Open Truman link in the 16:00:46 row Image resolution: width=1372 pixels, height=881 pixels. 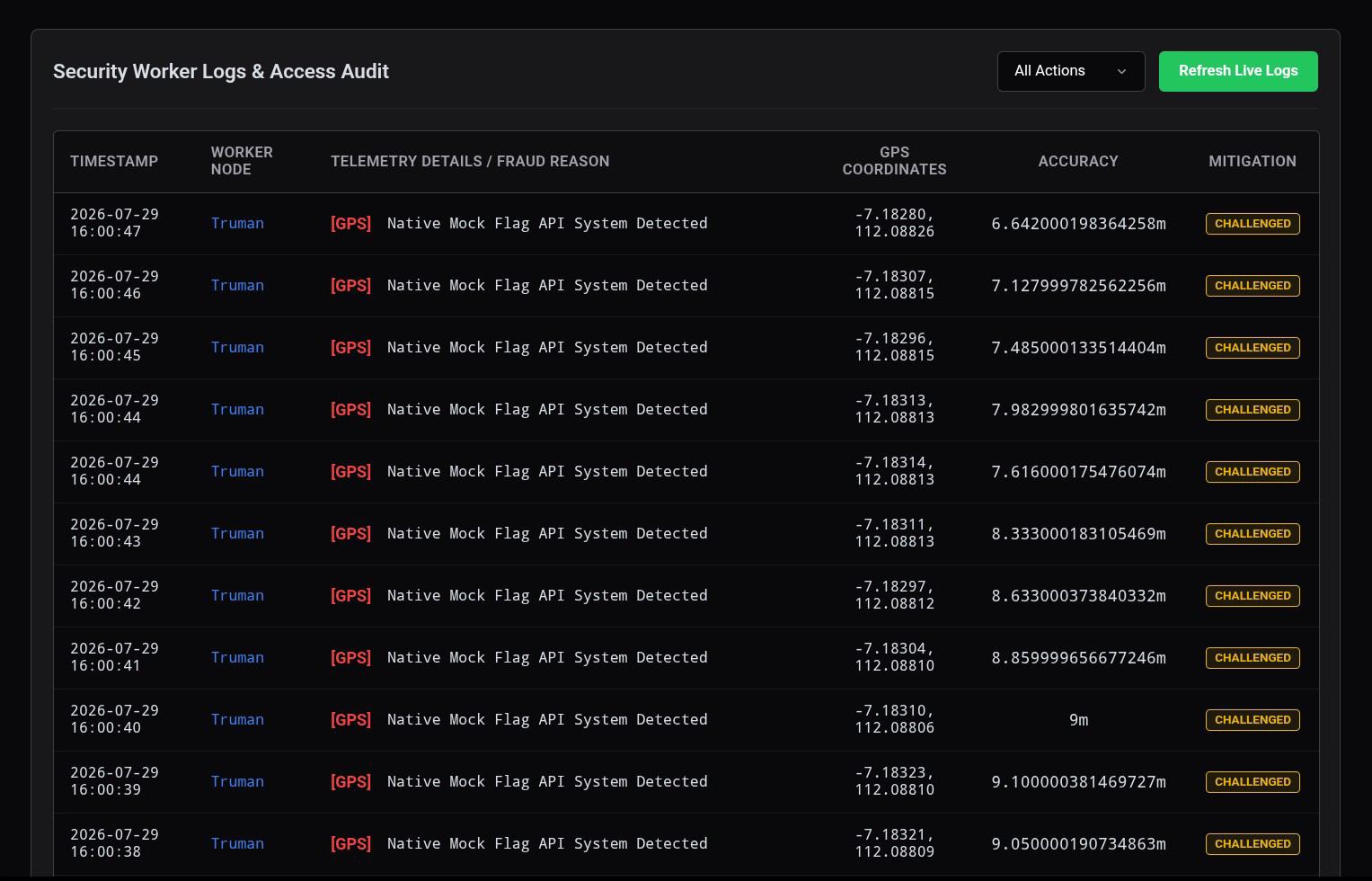pos(237,285)
